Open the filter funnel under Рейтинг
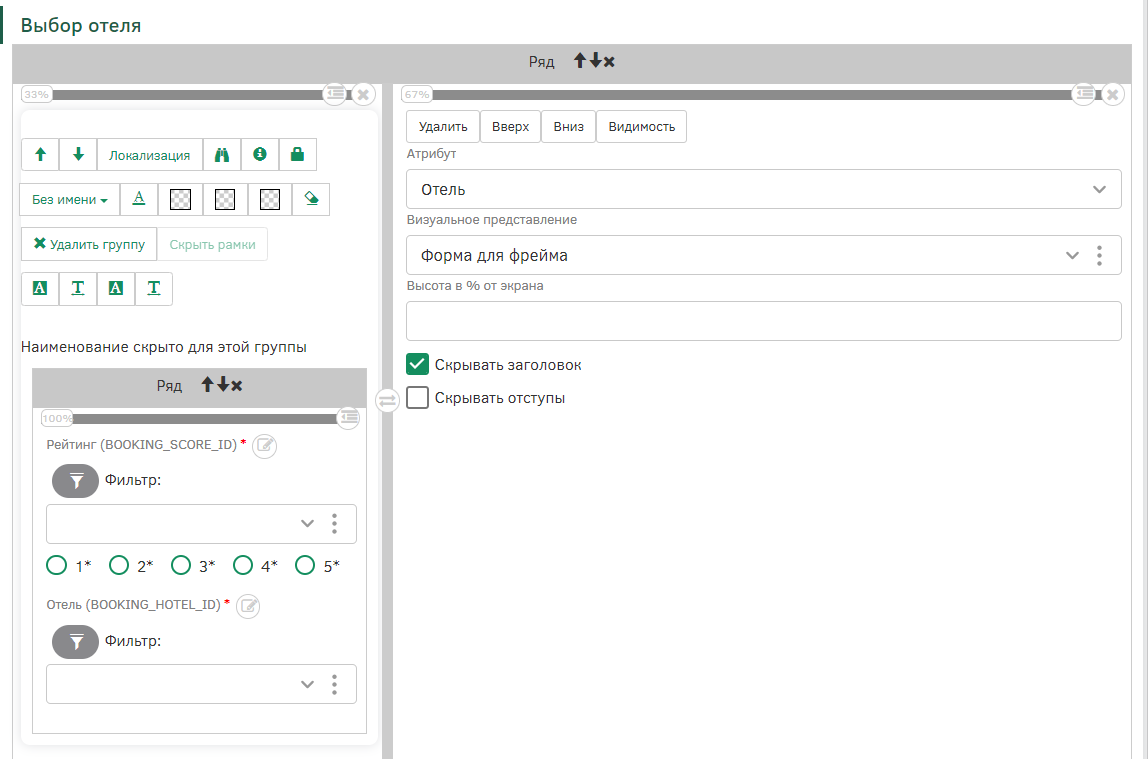This screenshot has width=1148, height=759. pos(75,481)
